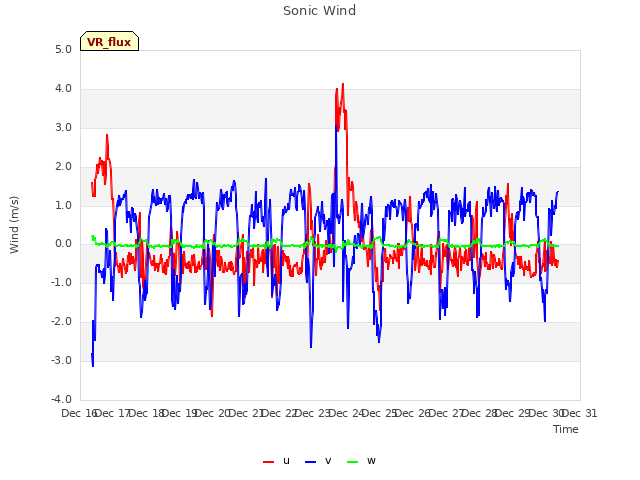Click the -1.0 y-axis tick label
This screenshot has height=480, width=640.
tap(61, 283)
